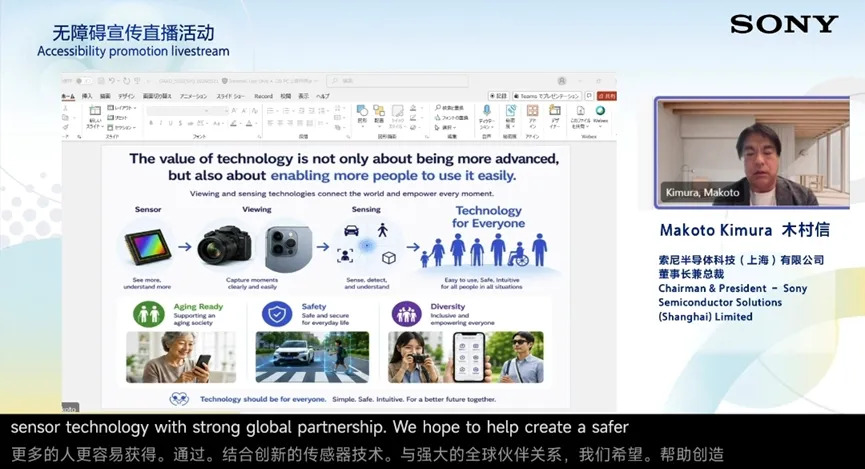Image resolution: width=865 pixels, height=469 pixels.
Task: Open the font color swatch
Action: (x=249, y=123)
